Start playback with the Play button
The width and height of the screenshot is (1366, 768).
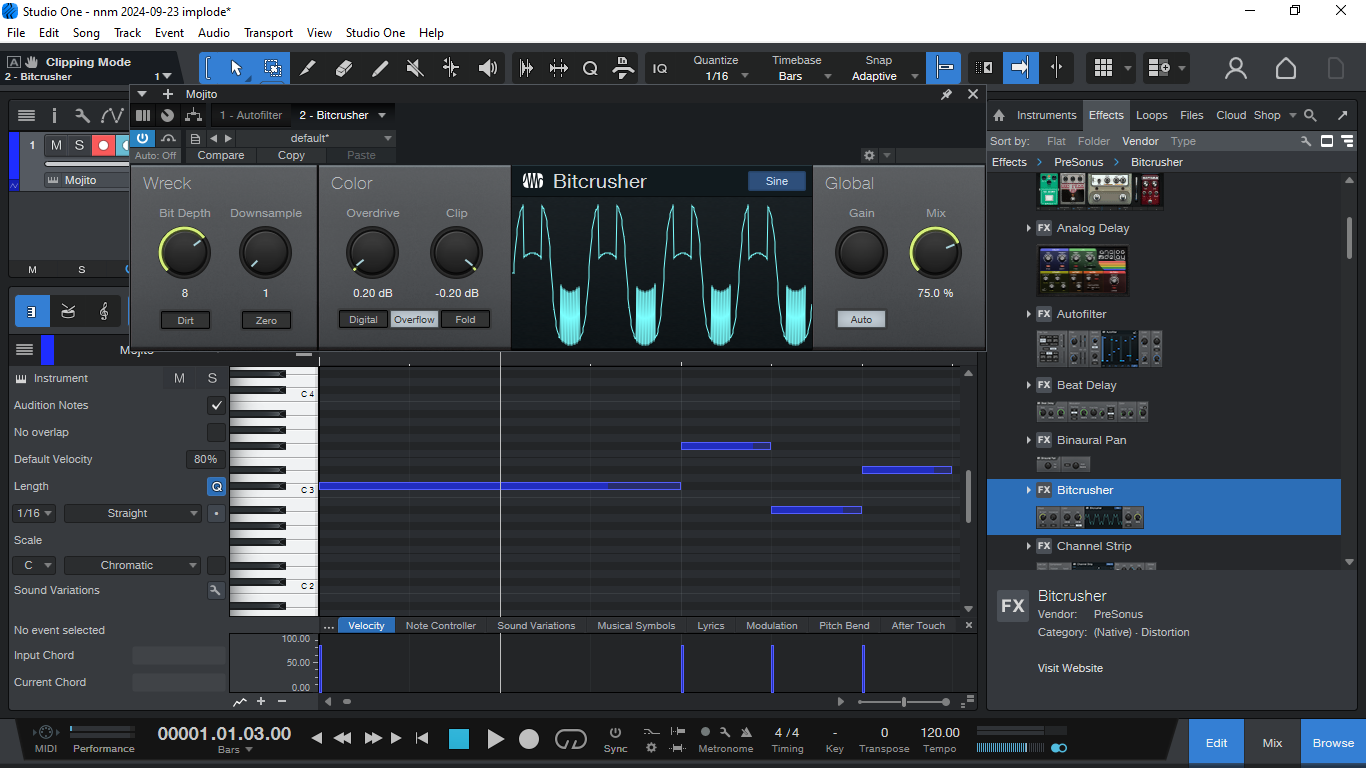pyautogui.click(x=495, y=739)
